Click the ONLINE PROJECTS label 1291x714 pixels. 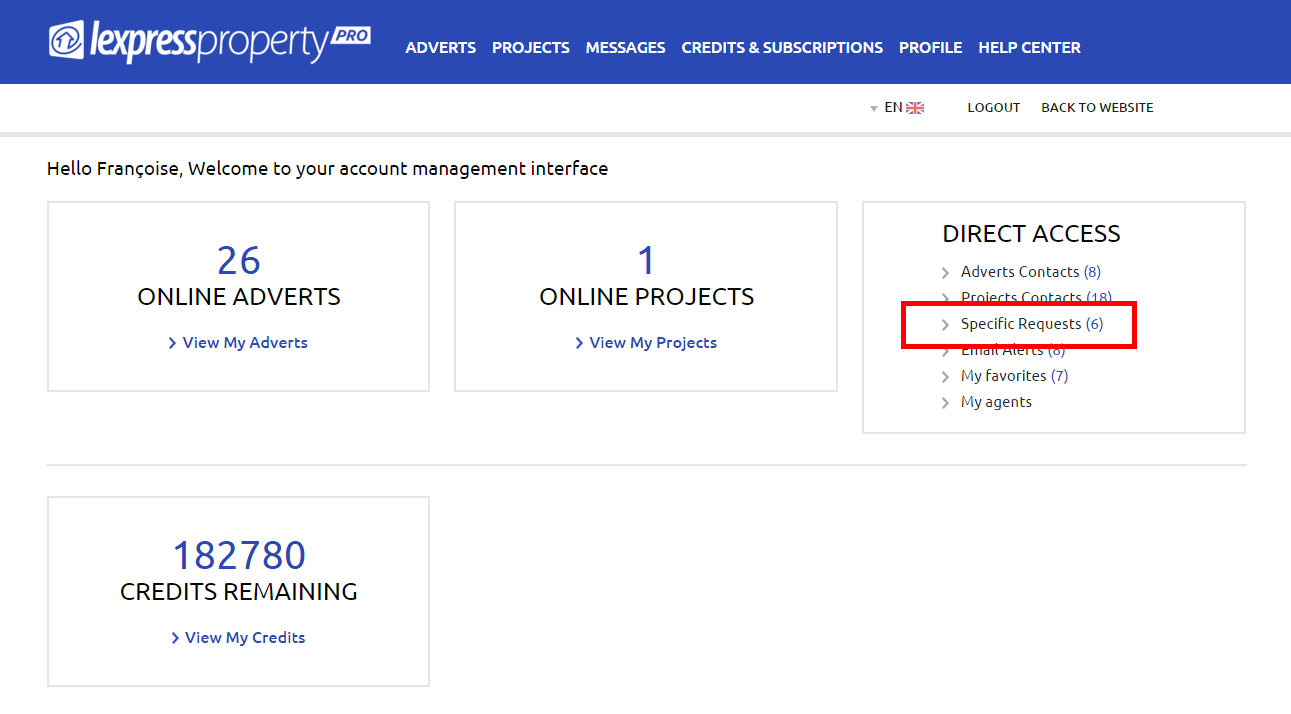tap(646, 297)
